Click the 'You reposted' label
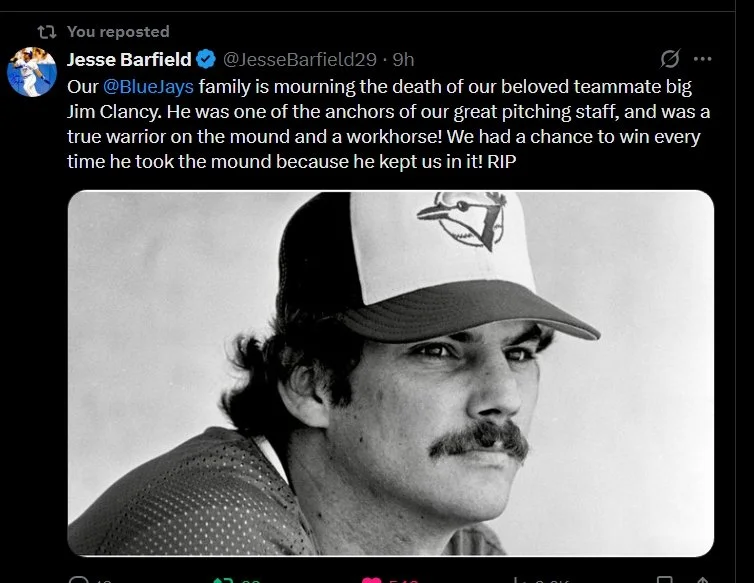 coord(118,31)
